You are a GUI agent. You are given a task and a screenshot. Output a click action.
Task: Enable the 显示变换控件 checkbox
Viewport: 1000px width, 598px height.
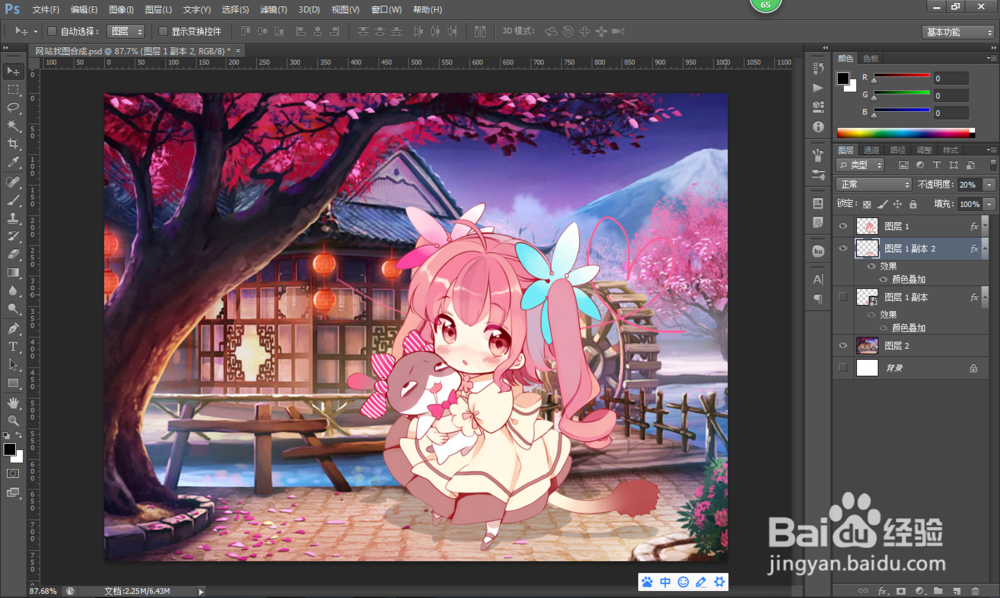click(163, 31)
